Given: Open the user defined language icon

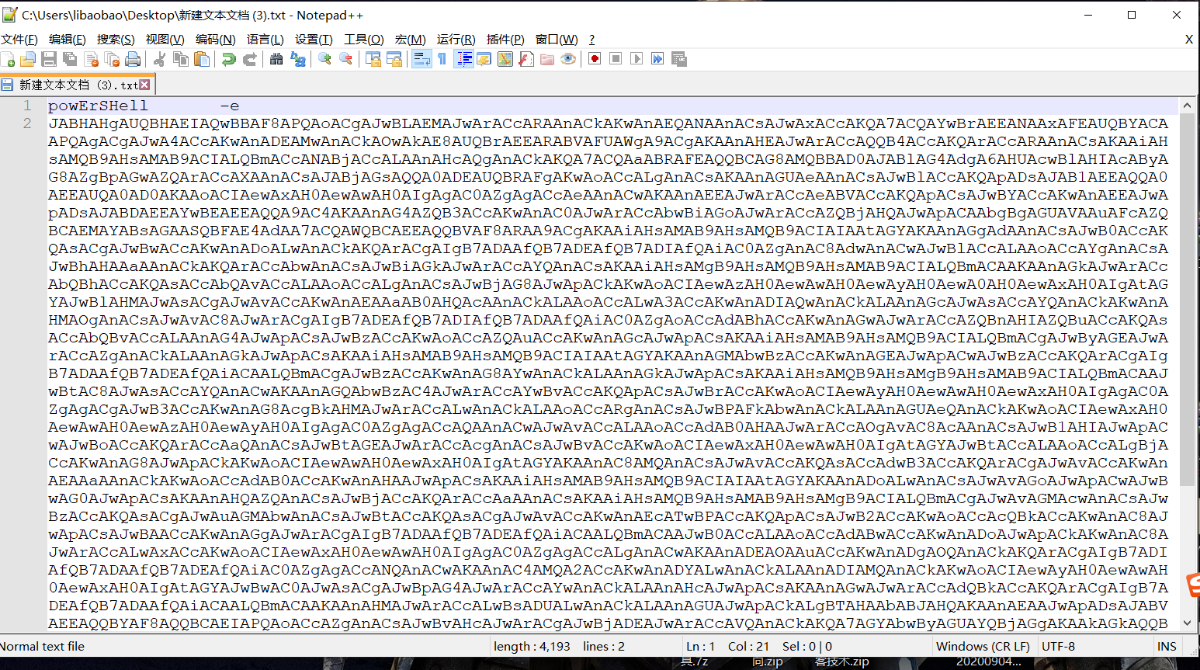Looking at the screenshot, I should point(484,59).
